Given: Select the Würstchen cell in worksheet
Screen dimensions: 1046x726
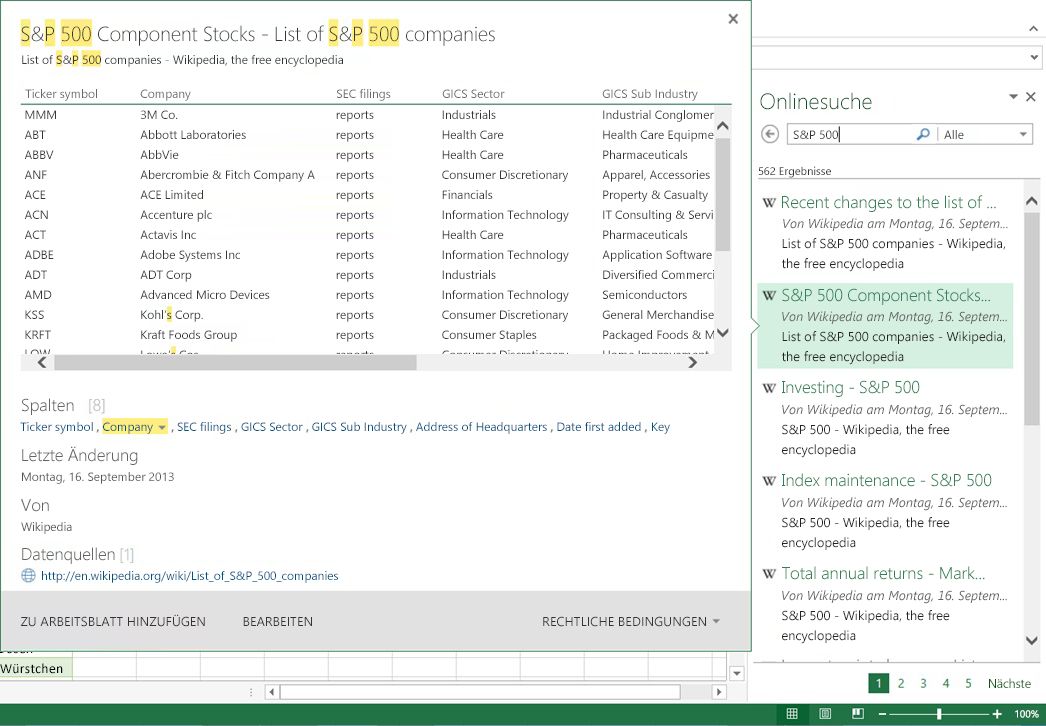Looking at the screenshot, I should 35,669.
